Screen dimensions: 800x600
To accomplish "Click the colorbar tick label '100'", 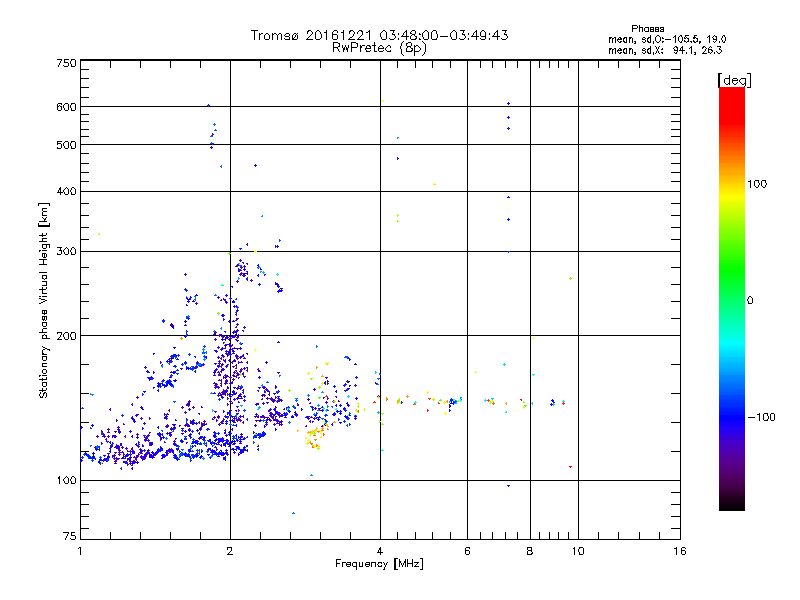I will [x=757, y=184].
